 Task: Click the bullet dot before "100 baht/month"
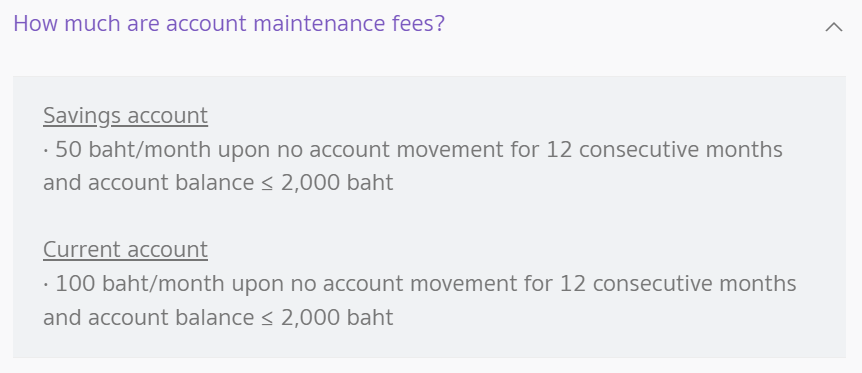[x=46, y=284]
